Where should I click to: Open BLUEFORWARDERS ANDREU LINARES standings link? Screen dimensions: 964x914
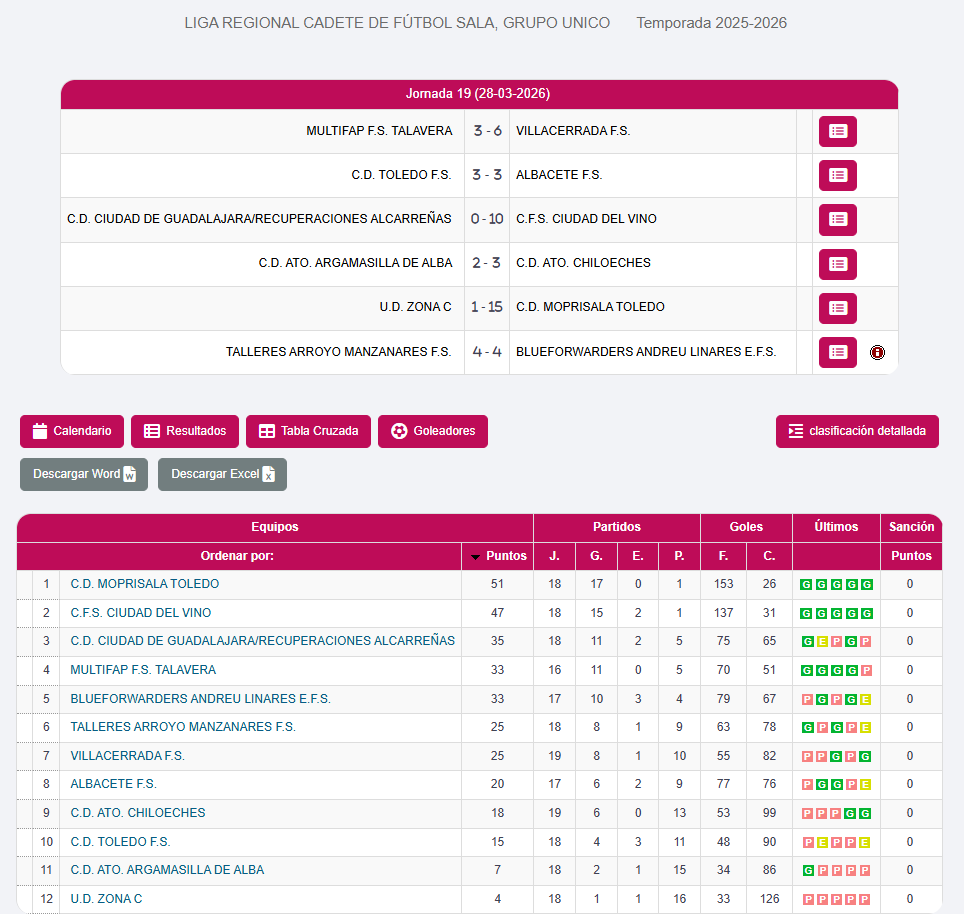point(200,699)
